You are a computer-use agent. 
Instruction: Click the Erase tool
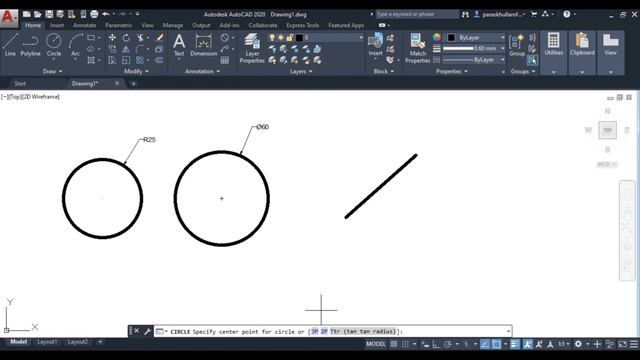[x=160, y=38]
